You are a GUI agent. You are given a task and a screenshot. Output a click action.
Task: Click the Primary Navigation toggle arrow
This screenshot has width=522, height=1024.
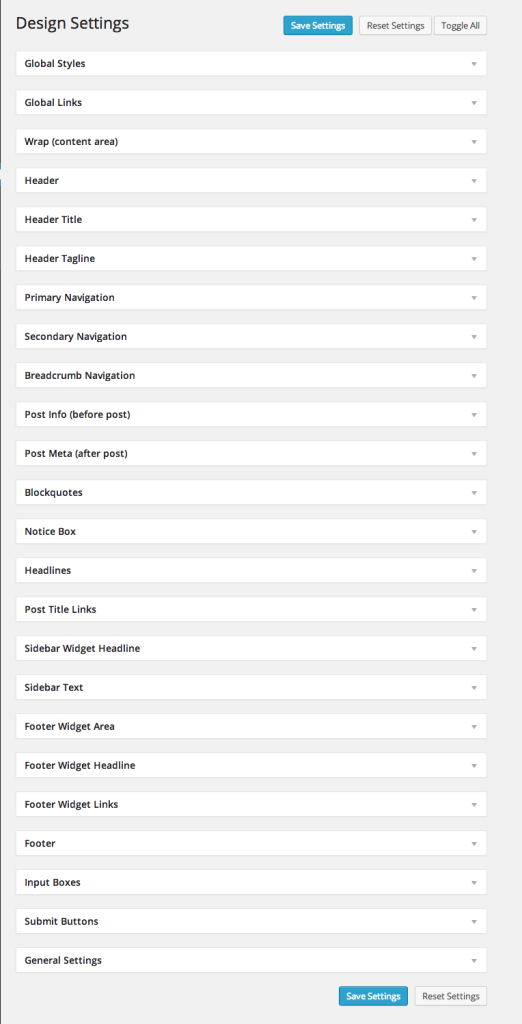point(474,298)
